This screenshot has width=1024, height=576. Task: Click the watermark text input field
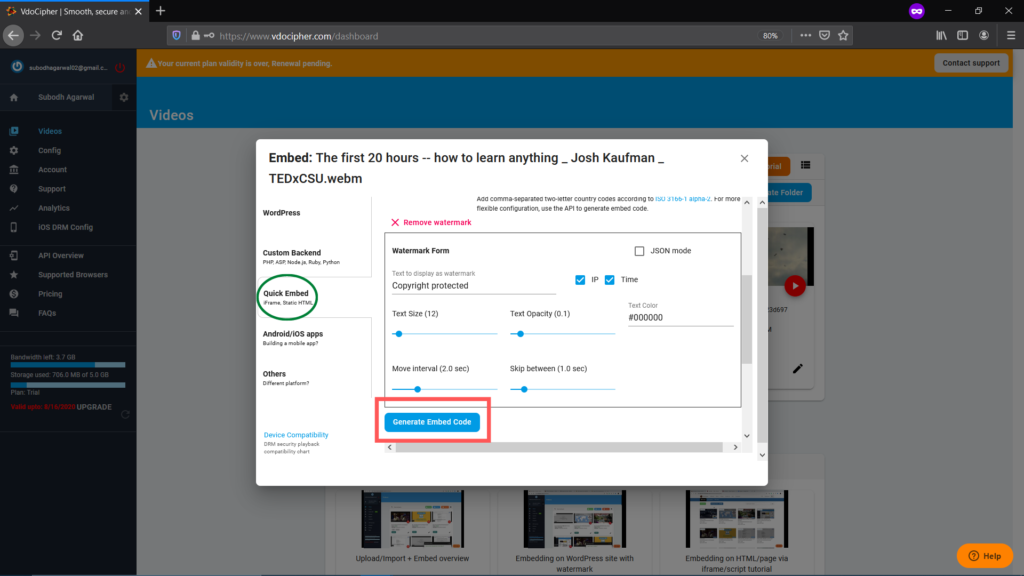coord(473,286)
